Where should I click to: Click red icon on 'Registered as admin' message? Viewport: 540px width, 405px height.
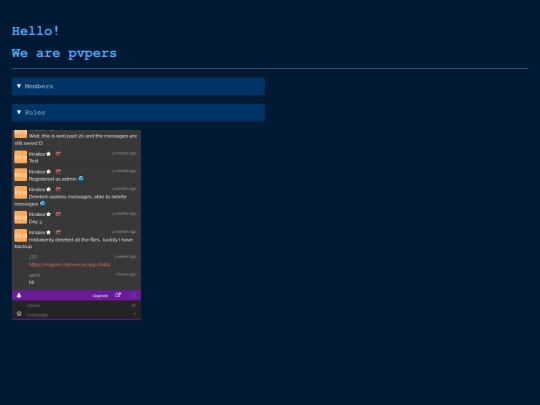[x=58, y=172]
